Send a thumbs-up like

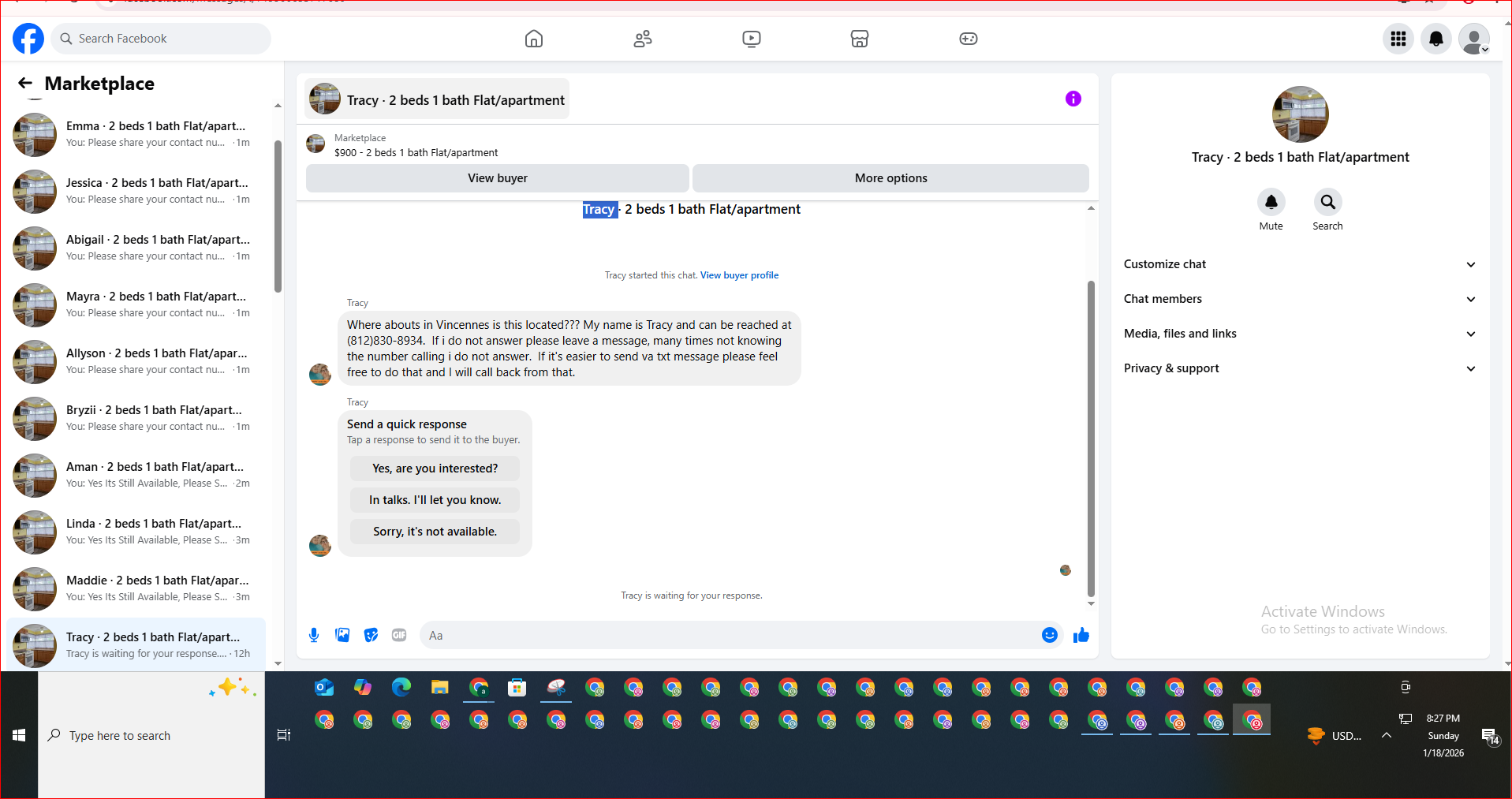tap(1081, 635)
